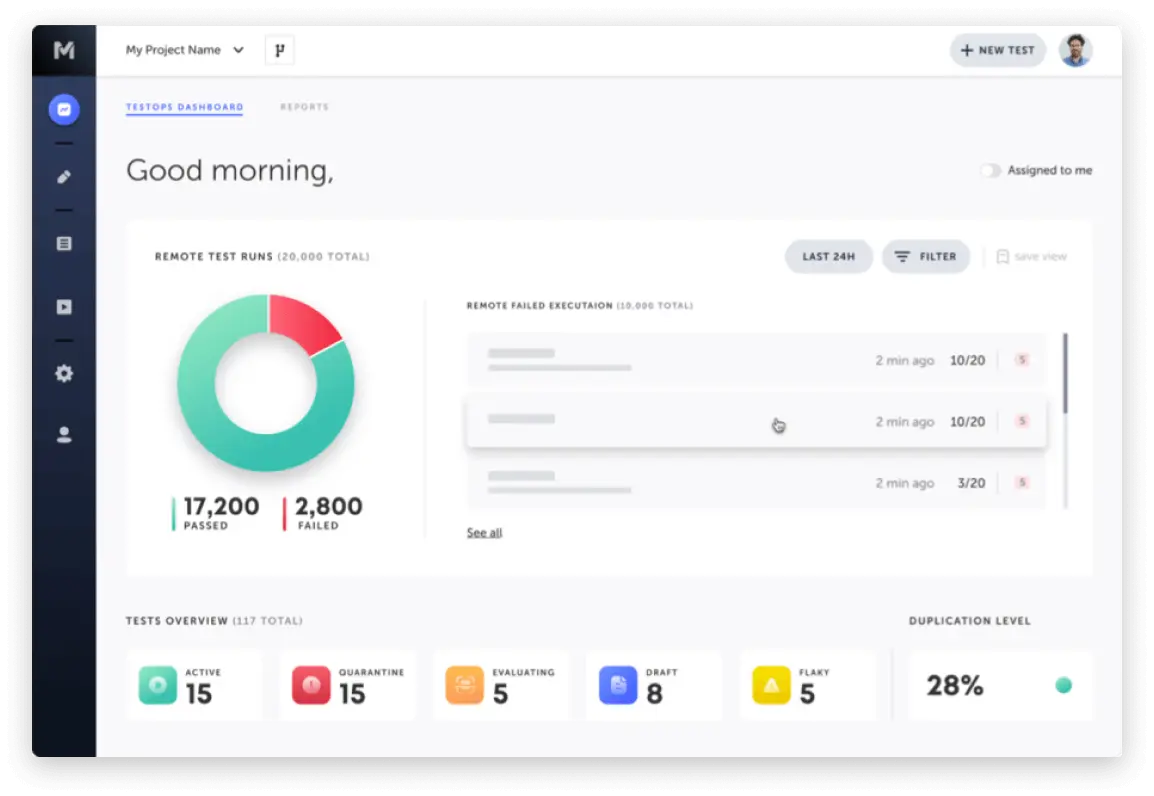Click the Flaky warning triangle icon

770,685
